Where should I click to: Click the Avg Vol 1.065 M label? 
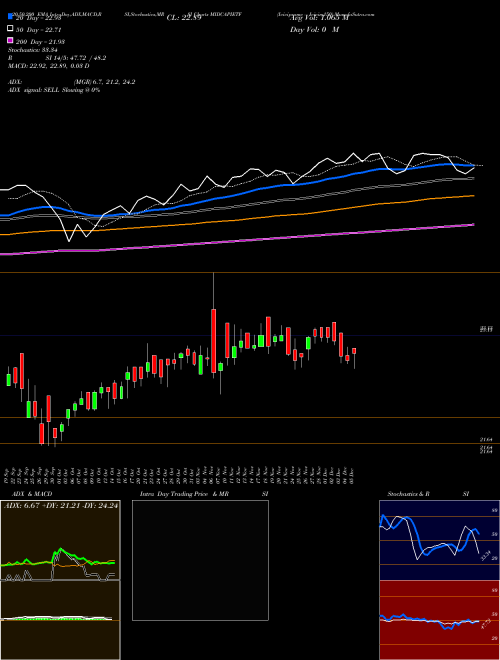pos(319,18)
